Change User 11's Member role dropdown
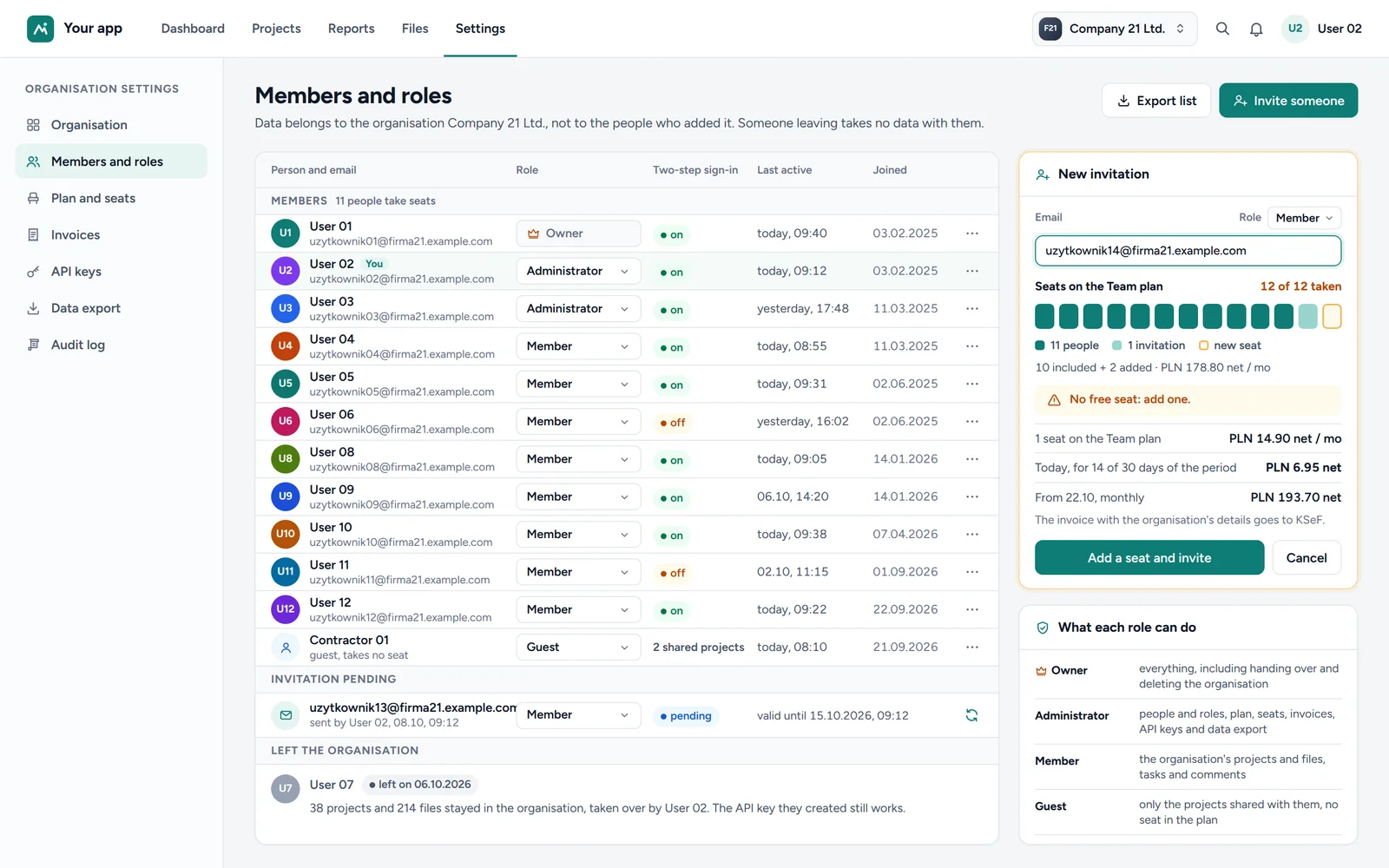Image resolution: width=1389 pixels, height=868 pixels. click(x=578, y=572)
